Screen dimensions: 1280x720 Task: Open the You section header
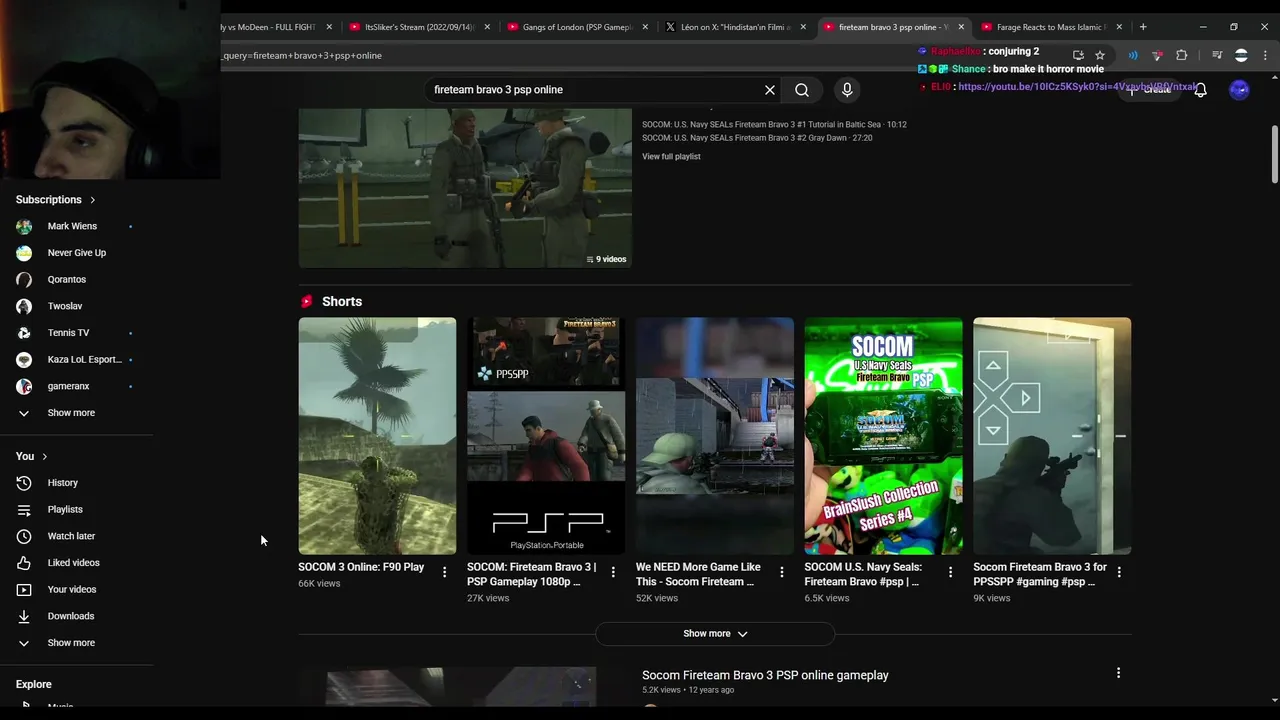32,456
